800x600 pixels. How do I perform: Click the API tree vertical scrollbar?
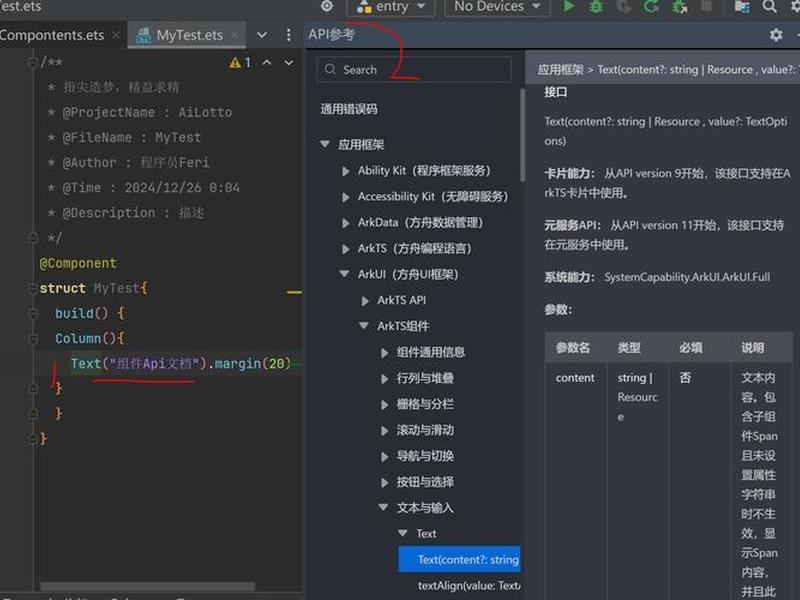(522, 135)
